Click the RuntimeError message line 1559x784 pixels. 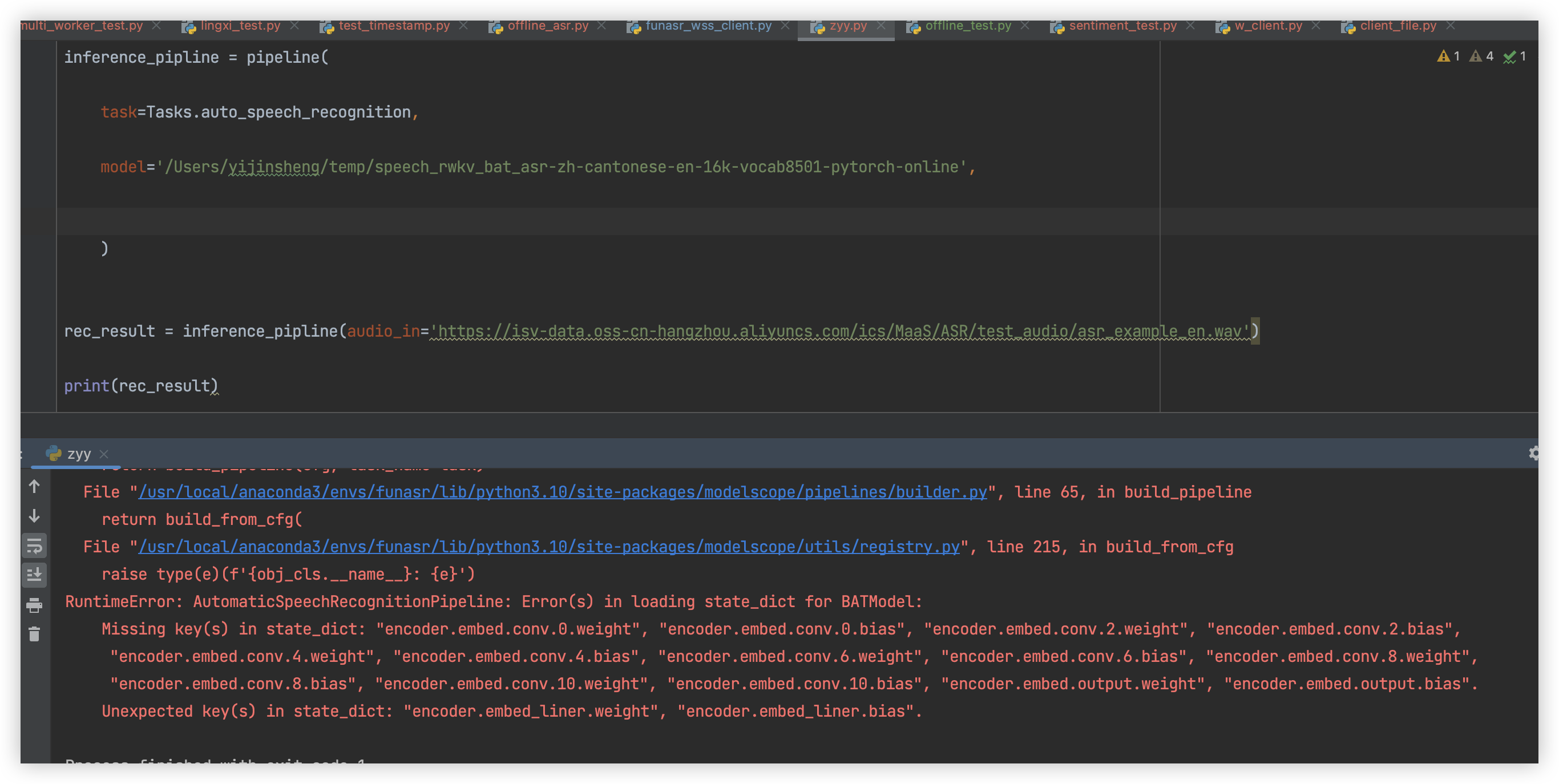pyautogui.click(x=494, y=602)
